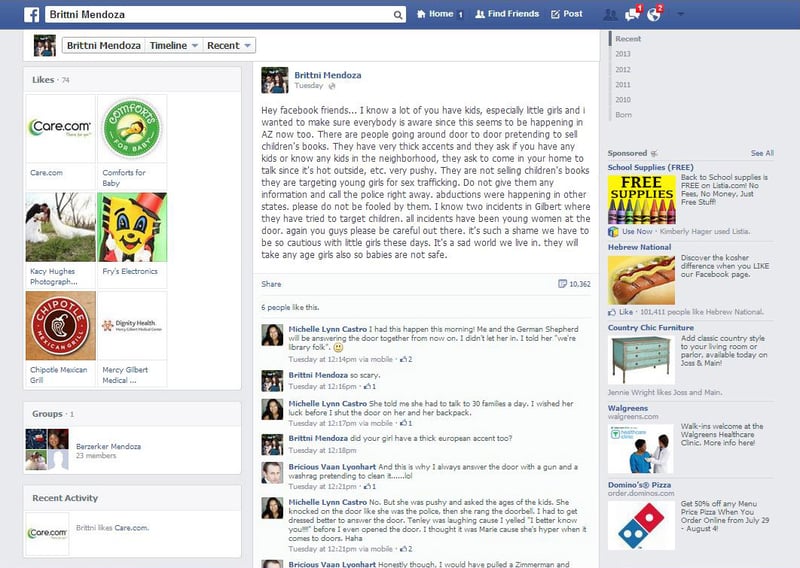This screenshot has width=800, height=568.
Task: Open the Chipotle Mexican Grill thumbnail
Action: [x=61, y=326]
